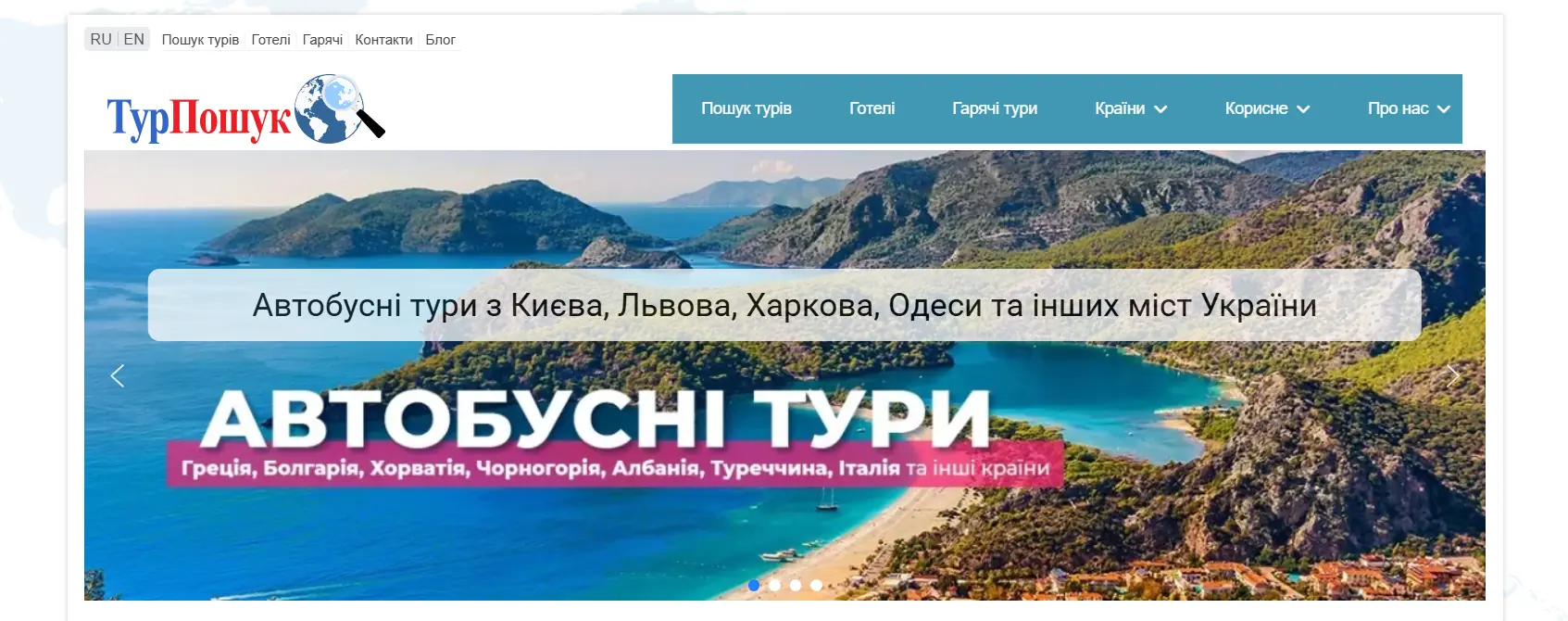This screenshot has height=621, width=1568.
Task: Advance carousel with right arrow
Action: pyautogui.click(x=1452, y=375)
